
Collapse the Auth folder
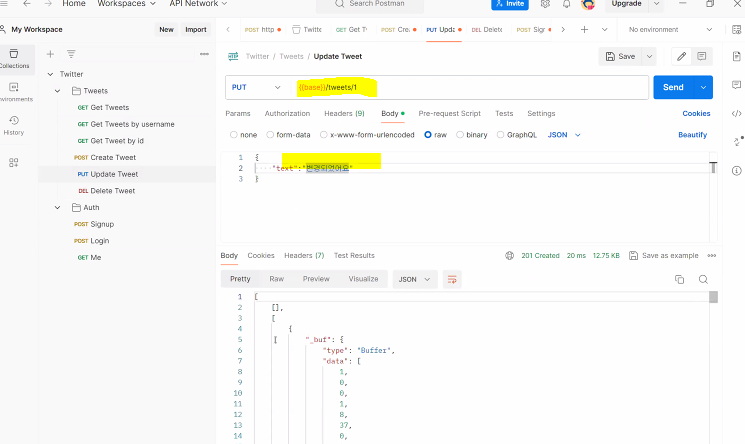pos(57,208)
